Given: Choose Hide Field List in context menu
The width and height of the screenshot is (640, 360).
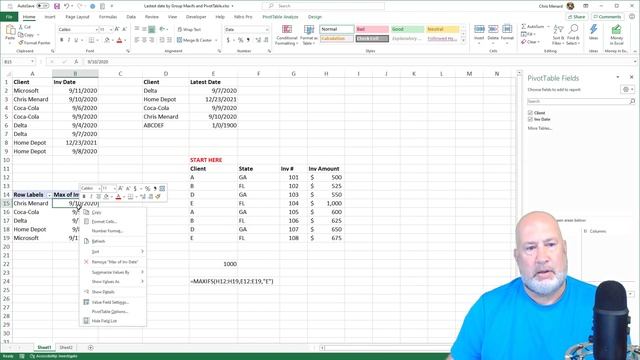Looking at the screenshot, I should tap(104, 321).
